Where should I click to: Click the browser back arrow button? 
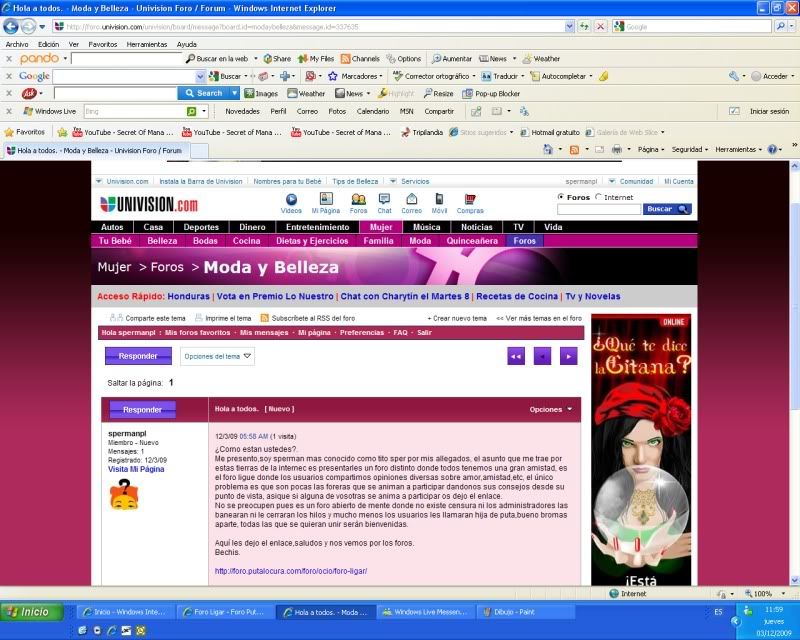(11, 26)
